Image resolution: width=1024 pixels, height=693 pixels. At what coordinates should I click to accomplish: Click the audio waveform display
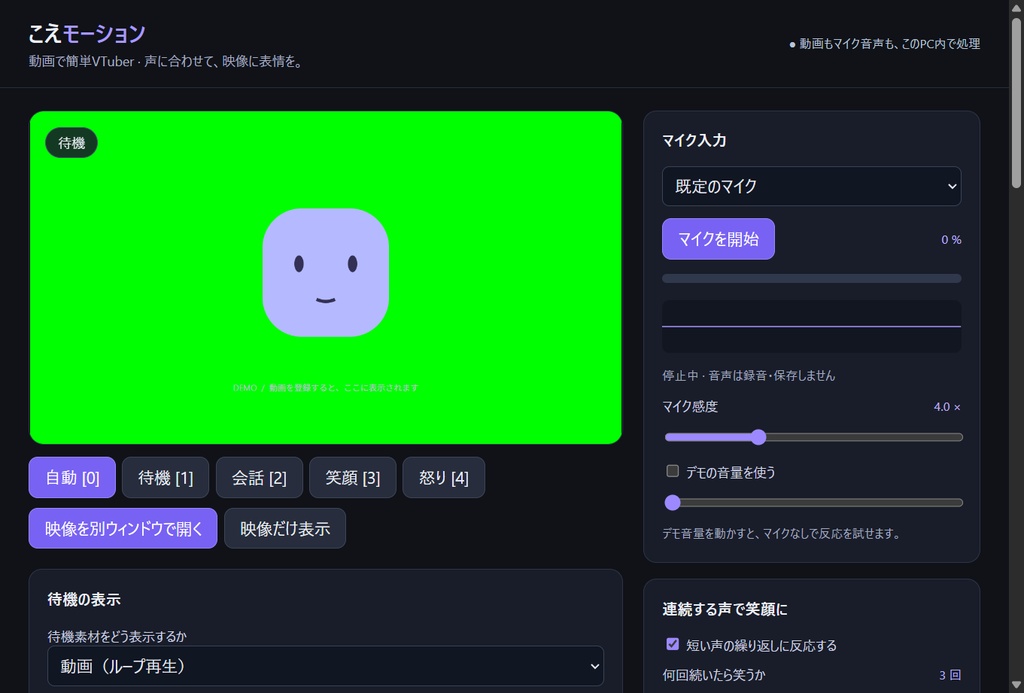(811, 326)
